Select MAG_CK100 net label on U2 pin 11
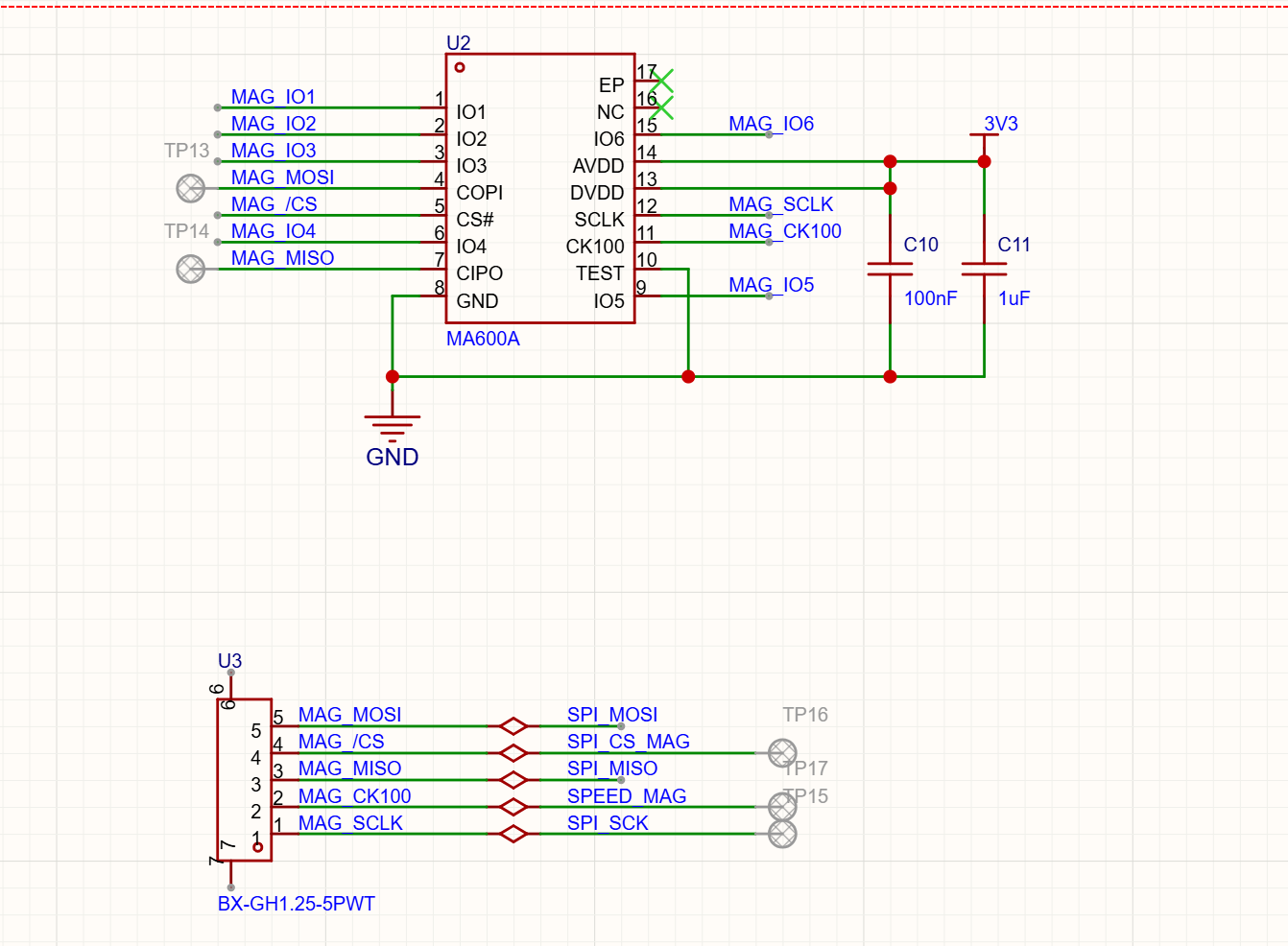Screen dimensions: 1288x946 (784, 231)
